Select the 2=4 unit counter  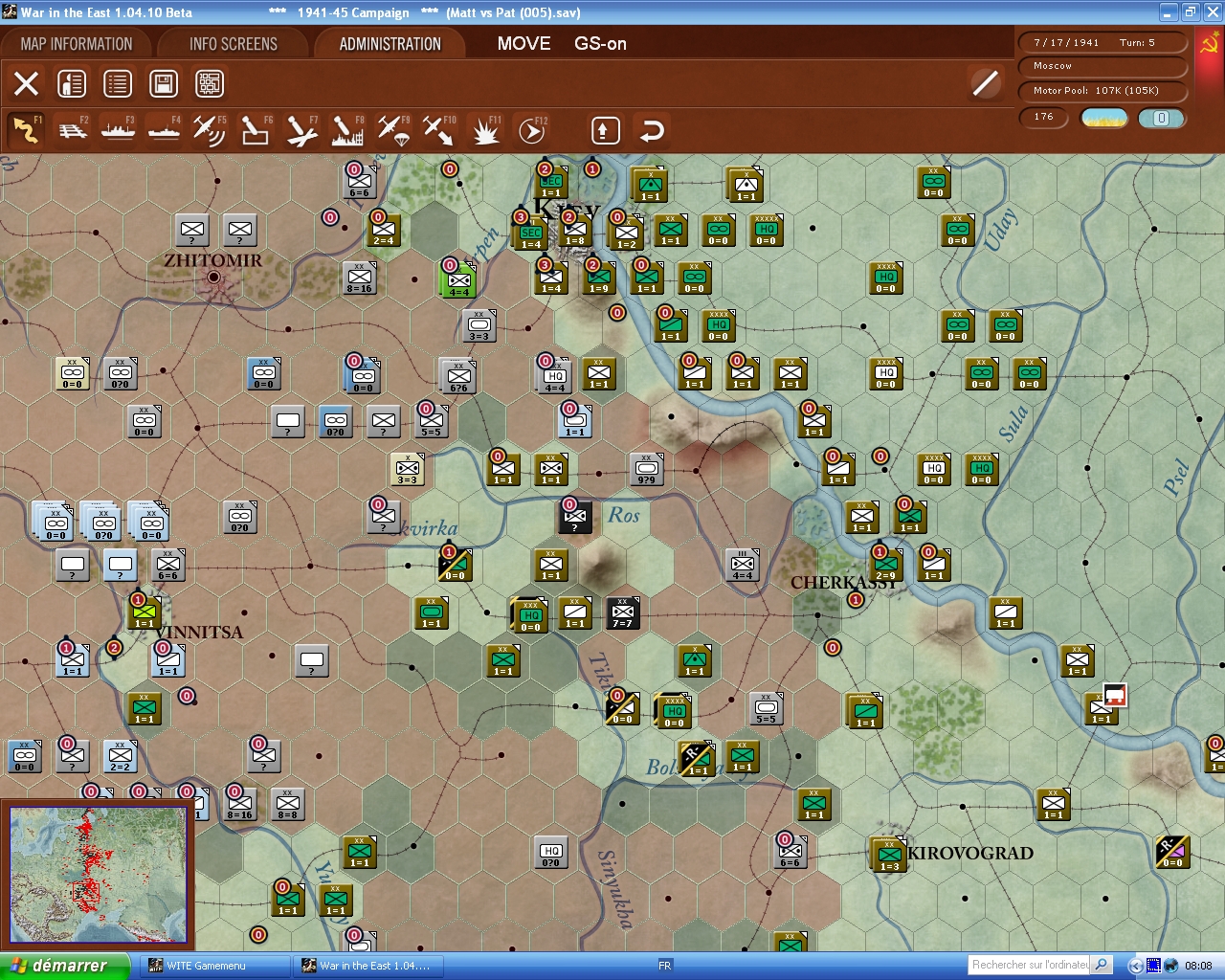click(x=384, y=230)
